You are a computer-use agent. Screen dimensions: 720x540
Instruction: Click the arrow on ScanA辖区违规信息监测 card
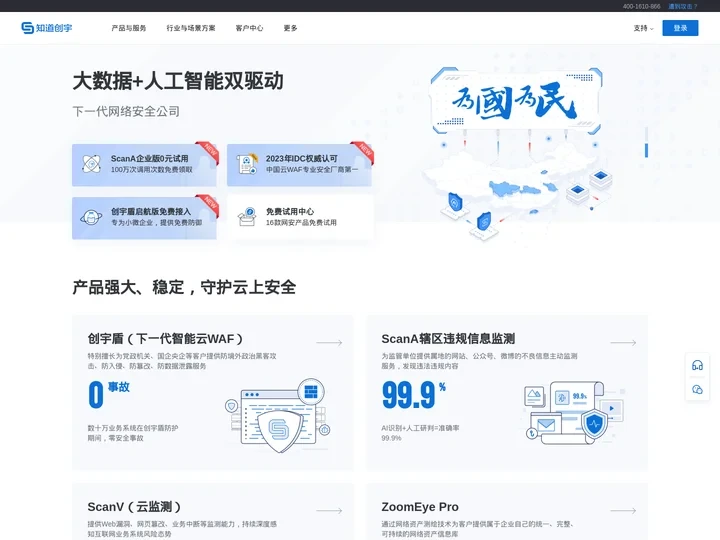tap(623, 343)
